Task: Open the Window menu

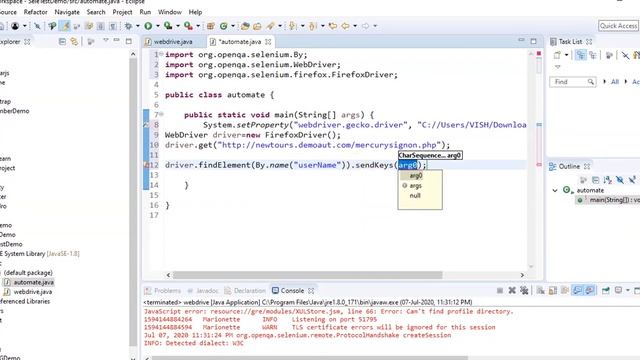Action: tap(170, 12)
